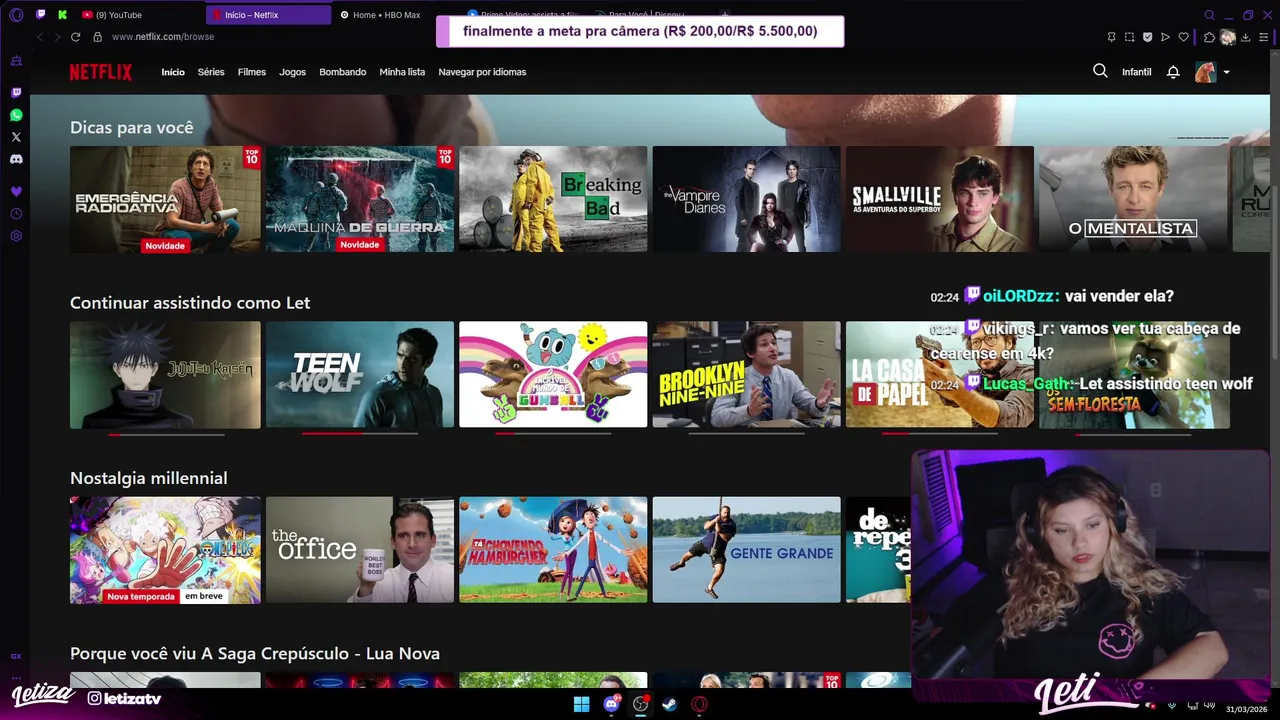Open Minha lista in Netflix menu

click(402, 72)
